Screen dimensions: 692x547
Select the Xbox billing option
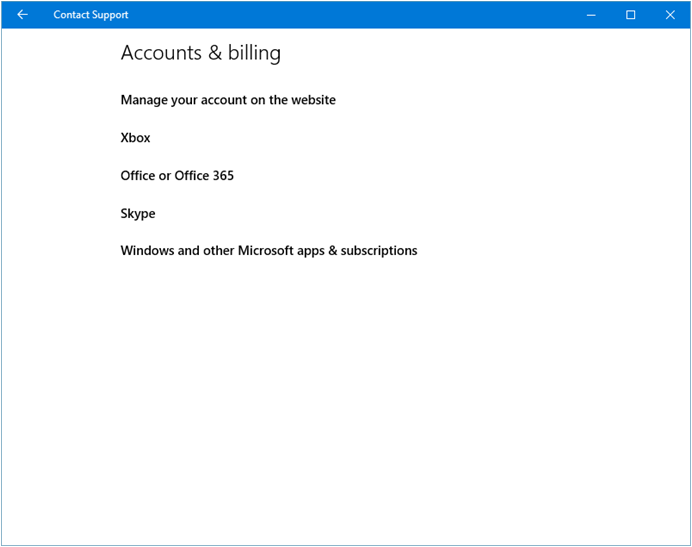135,138
